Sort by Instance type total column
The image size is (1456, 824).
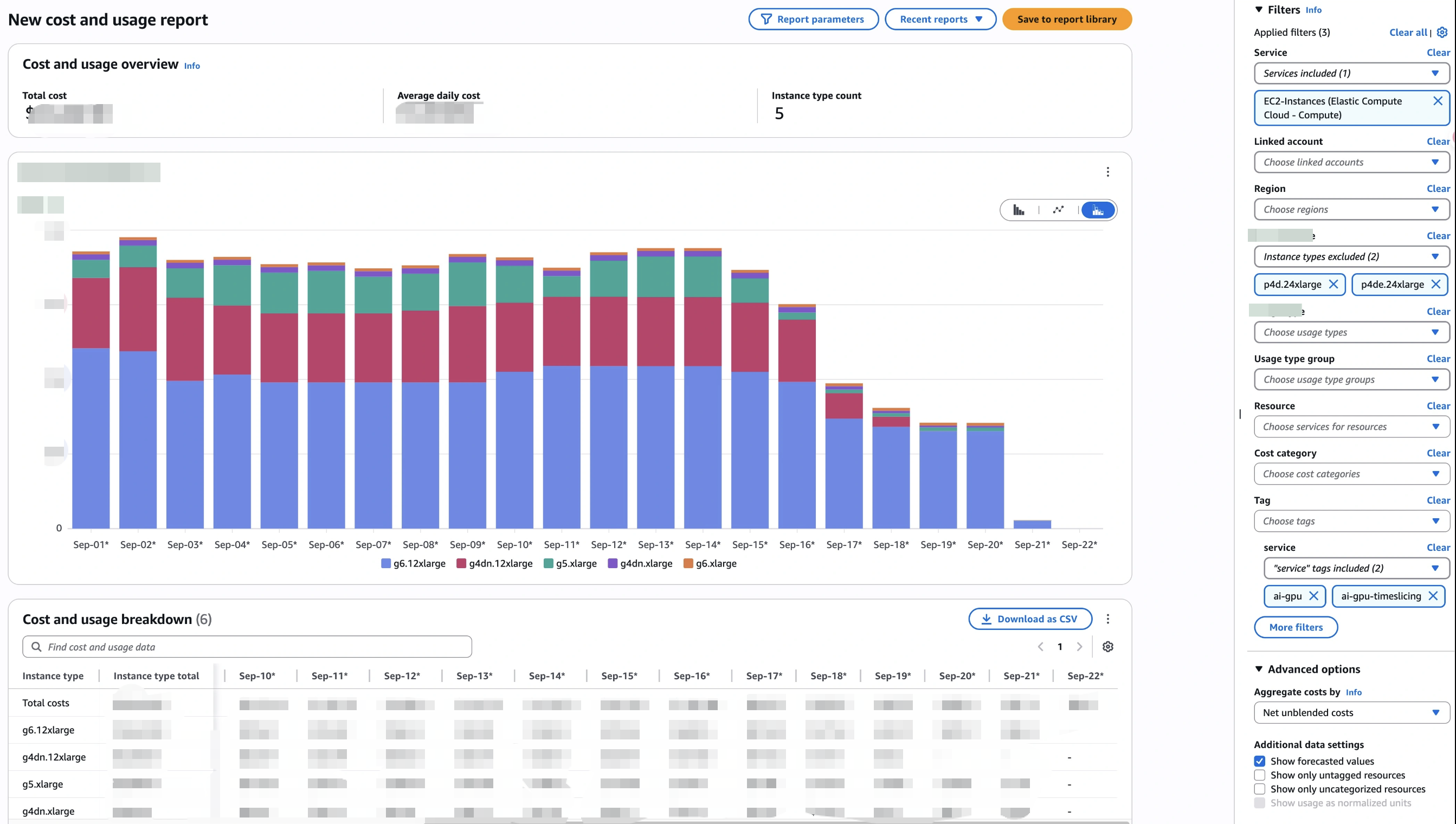156,677
